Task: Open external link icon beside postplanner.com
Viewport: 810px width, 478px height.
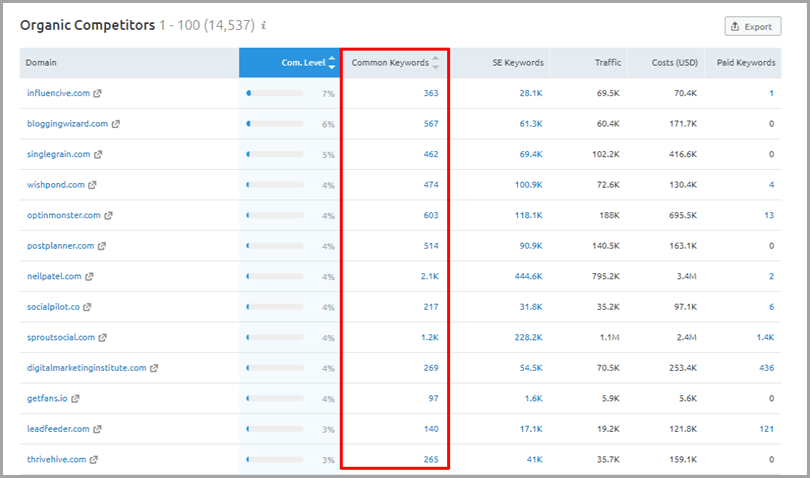Action: [x=102, y=246]
